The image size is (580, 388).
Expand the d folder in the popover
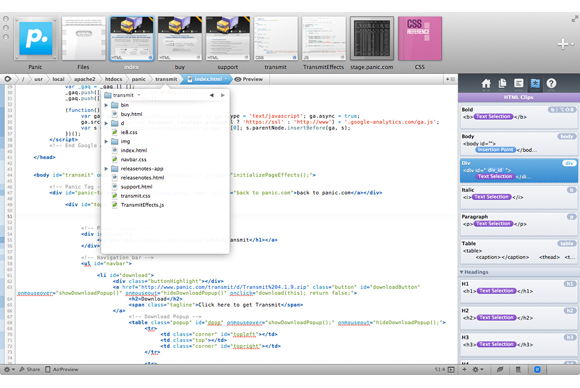point(106,123)
